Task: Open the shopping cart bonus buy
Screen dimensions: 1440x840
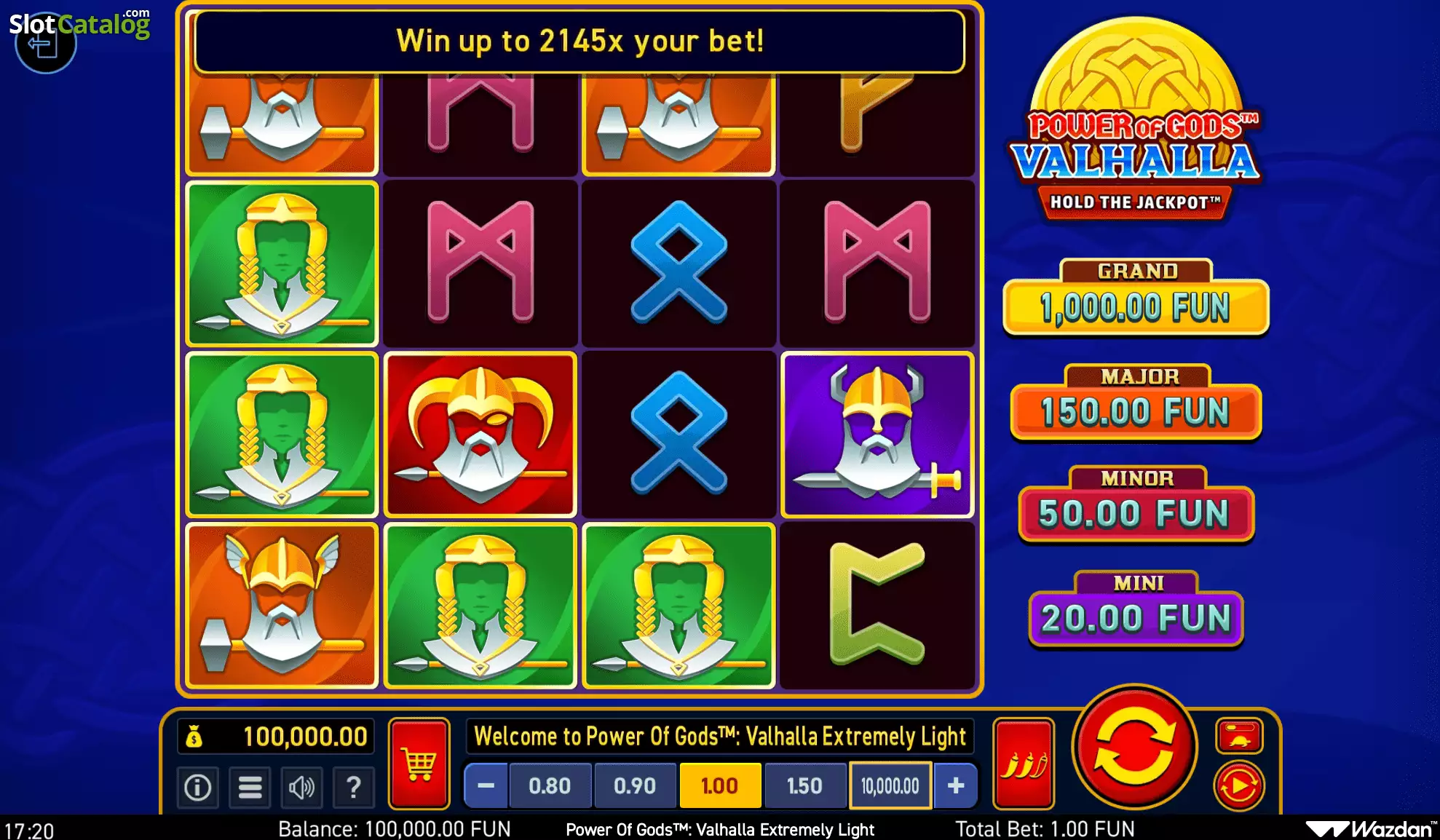Action: (419, 764)
